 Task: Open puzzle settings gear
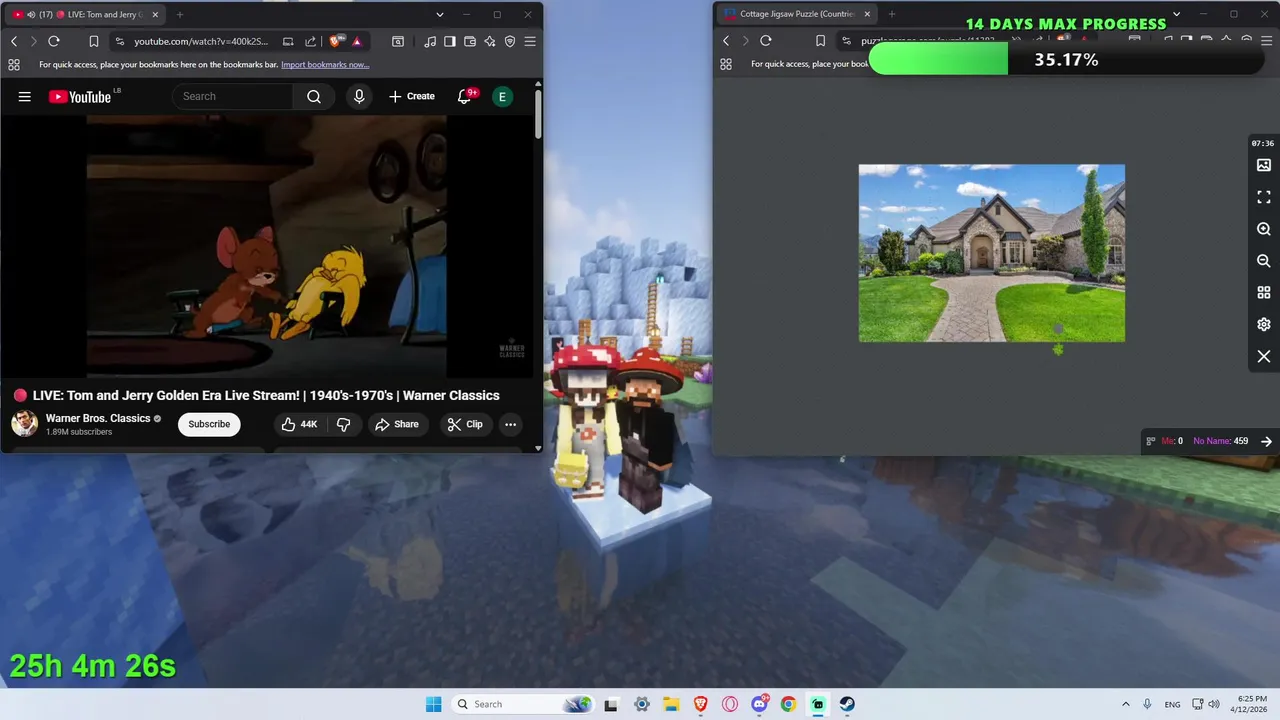1264,325
